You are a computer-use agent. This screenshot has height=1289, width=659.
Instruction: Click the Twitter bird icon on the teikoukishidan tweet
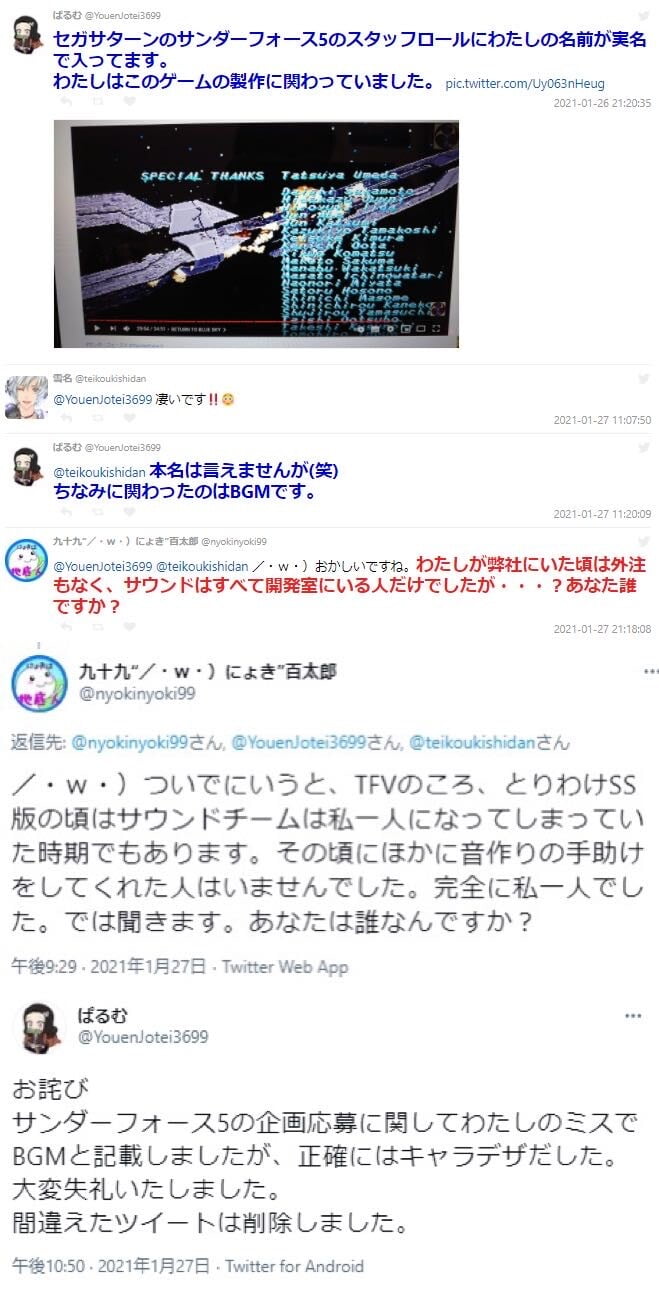643,380
